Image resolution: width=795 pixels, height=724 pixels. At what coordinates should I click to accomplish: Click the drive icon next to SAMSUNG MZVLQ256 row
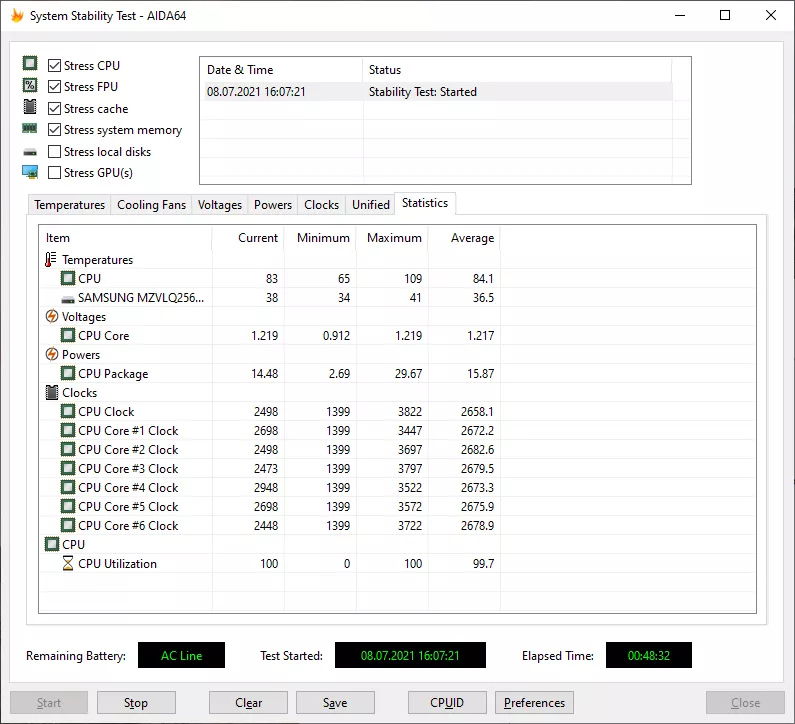coord(68,300)
